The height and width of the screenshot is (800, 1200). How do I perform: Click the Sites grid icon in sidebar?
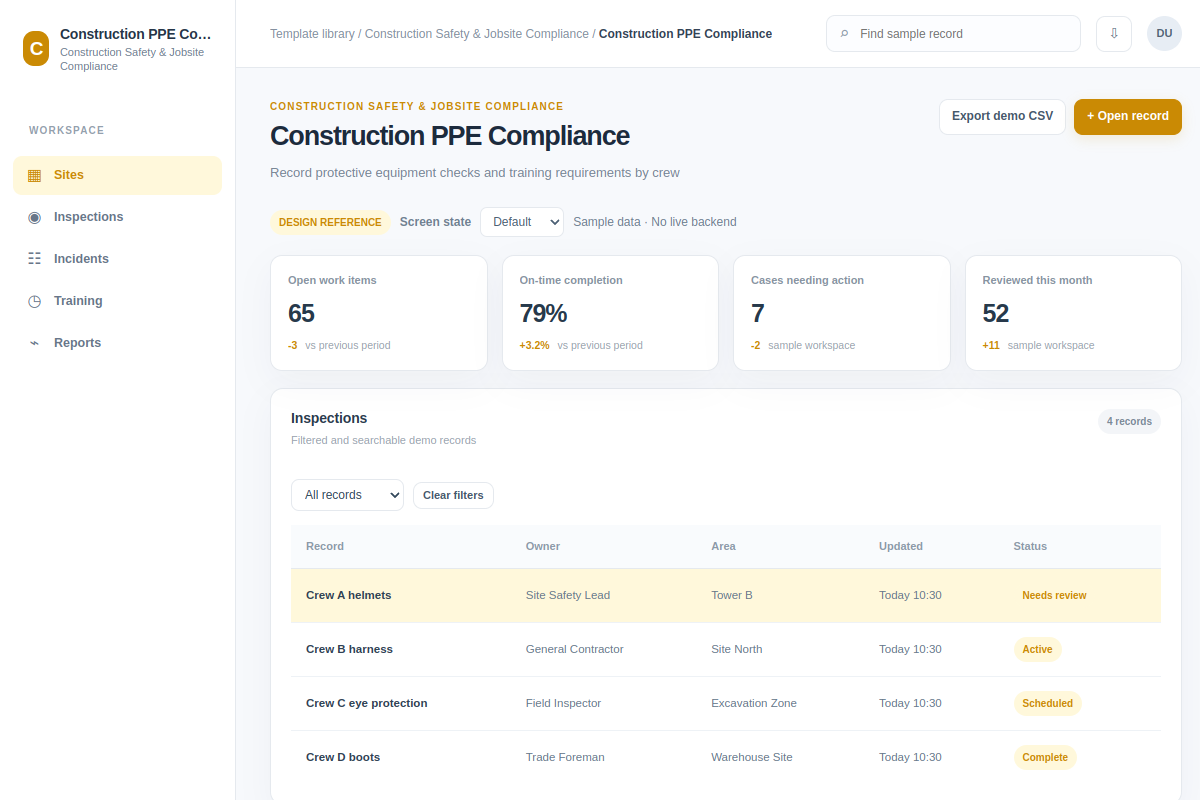[x=34, y=175]
